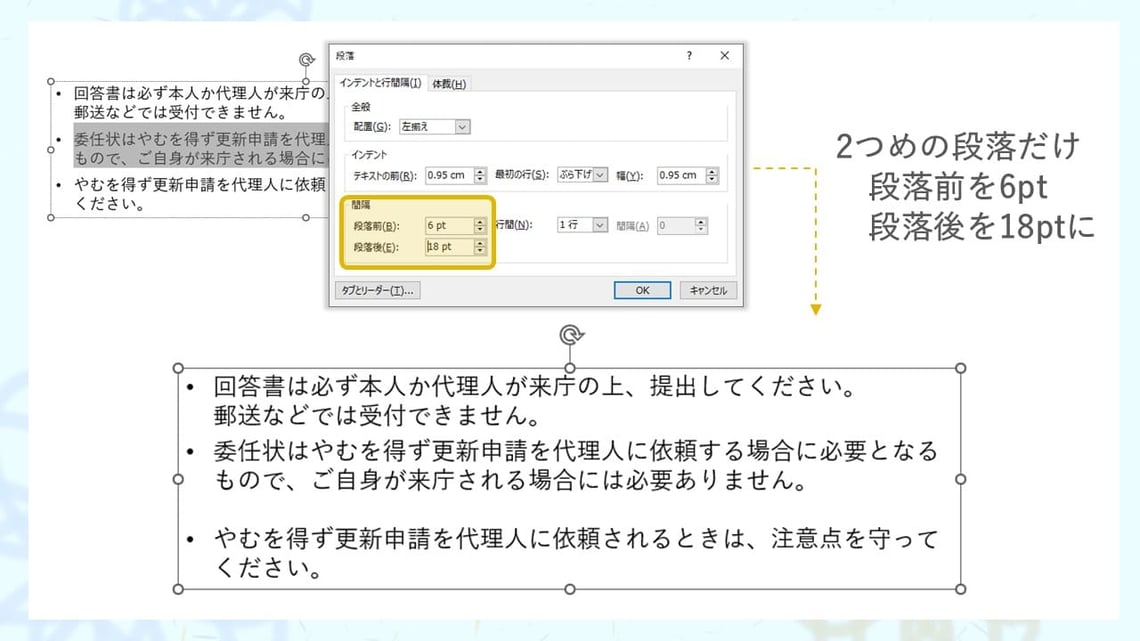The image size is (1140, 641).
Task: Increase 幅 value with its up arrow
Action: click(x=710, y=172)
